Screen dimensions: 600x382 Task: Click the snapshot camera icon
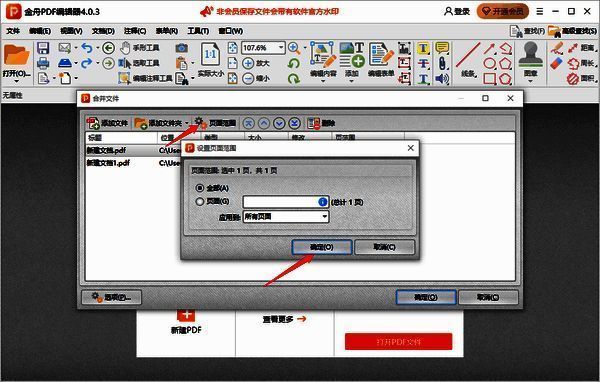[182, 48]
